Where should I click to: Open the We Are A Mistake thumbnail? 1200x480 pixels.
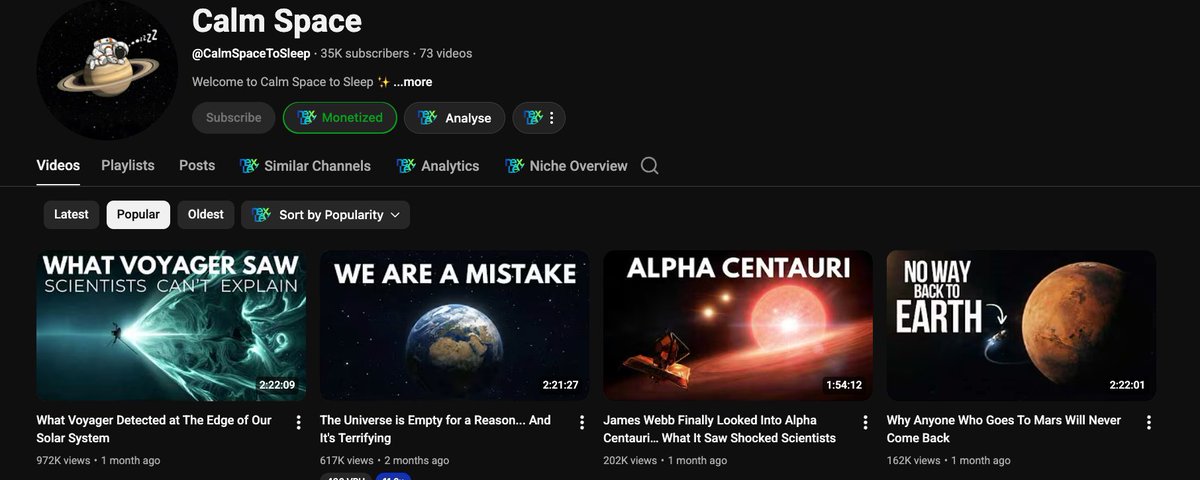(454, 325)
